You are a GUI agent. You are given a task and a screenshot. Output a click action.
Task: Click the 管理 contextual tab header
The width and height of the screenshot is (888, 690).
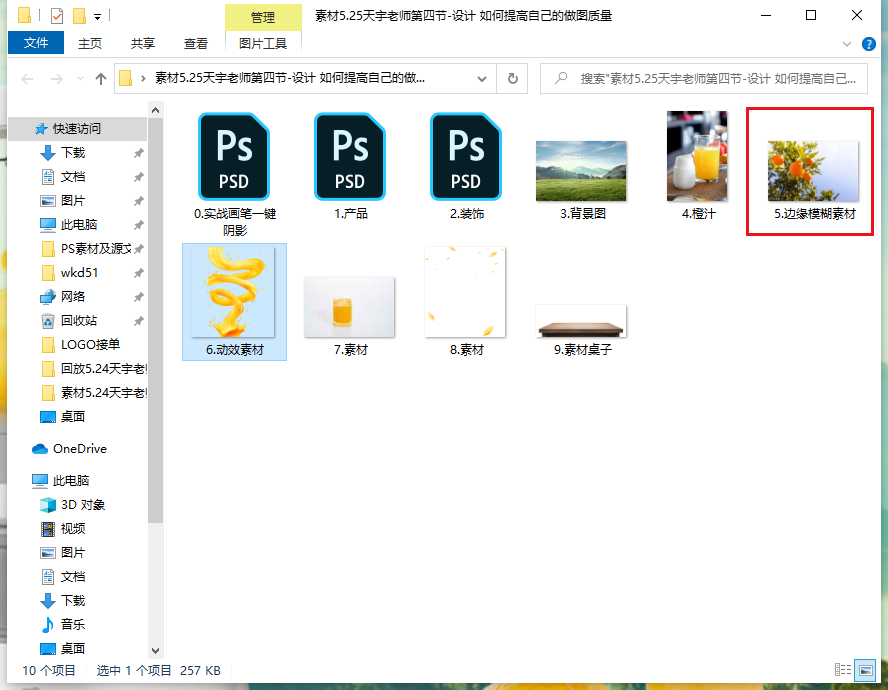pyautogui.click(x=263, y=17)
